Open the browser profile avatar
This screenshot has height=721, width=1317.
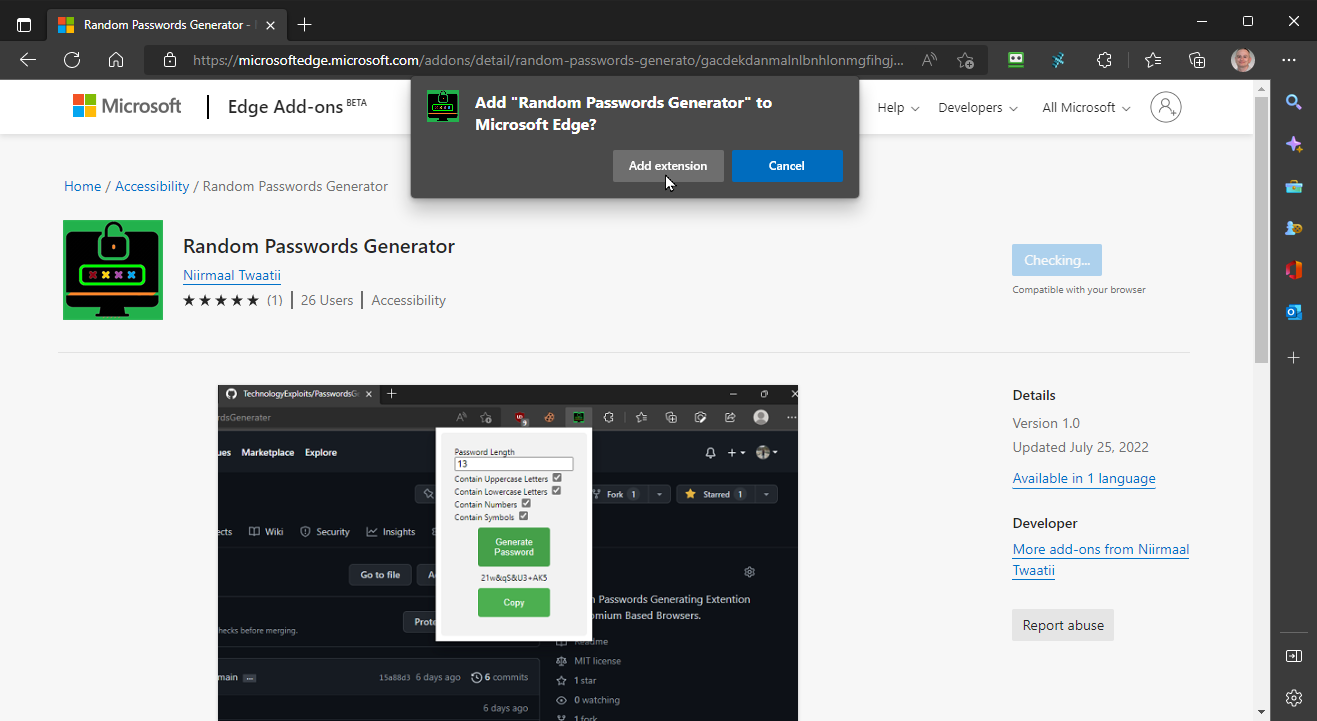[x=1242, y=60]
